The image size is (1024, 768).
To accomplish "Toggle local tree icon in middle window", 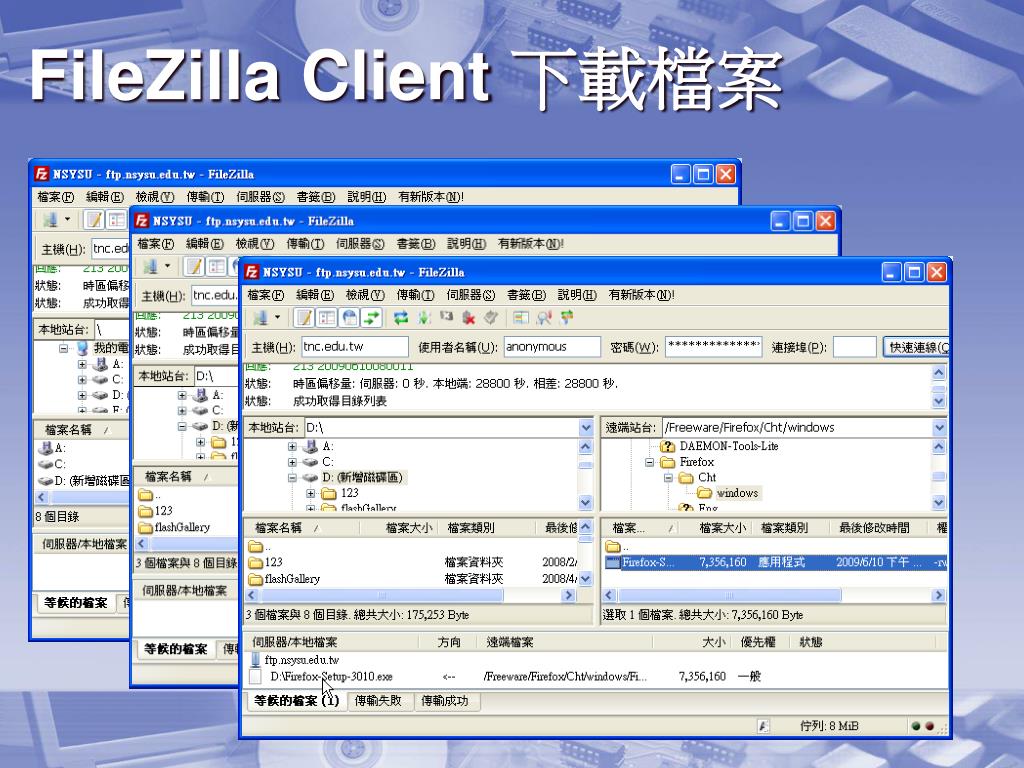I will pos(216,266).
